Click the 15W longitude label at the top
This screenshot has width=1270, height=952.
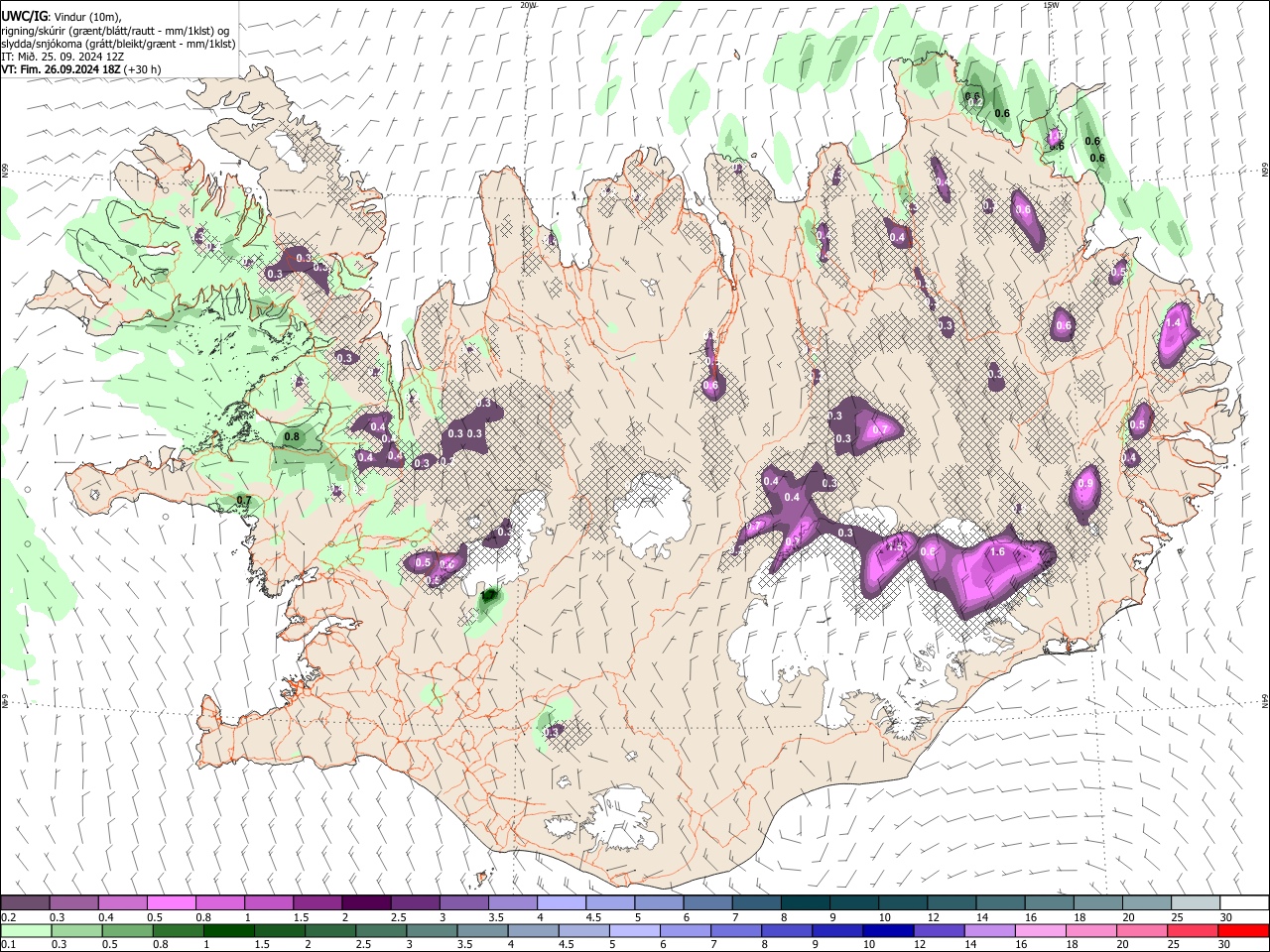[x=1051, y=5]
